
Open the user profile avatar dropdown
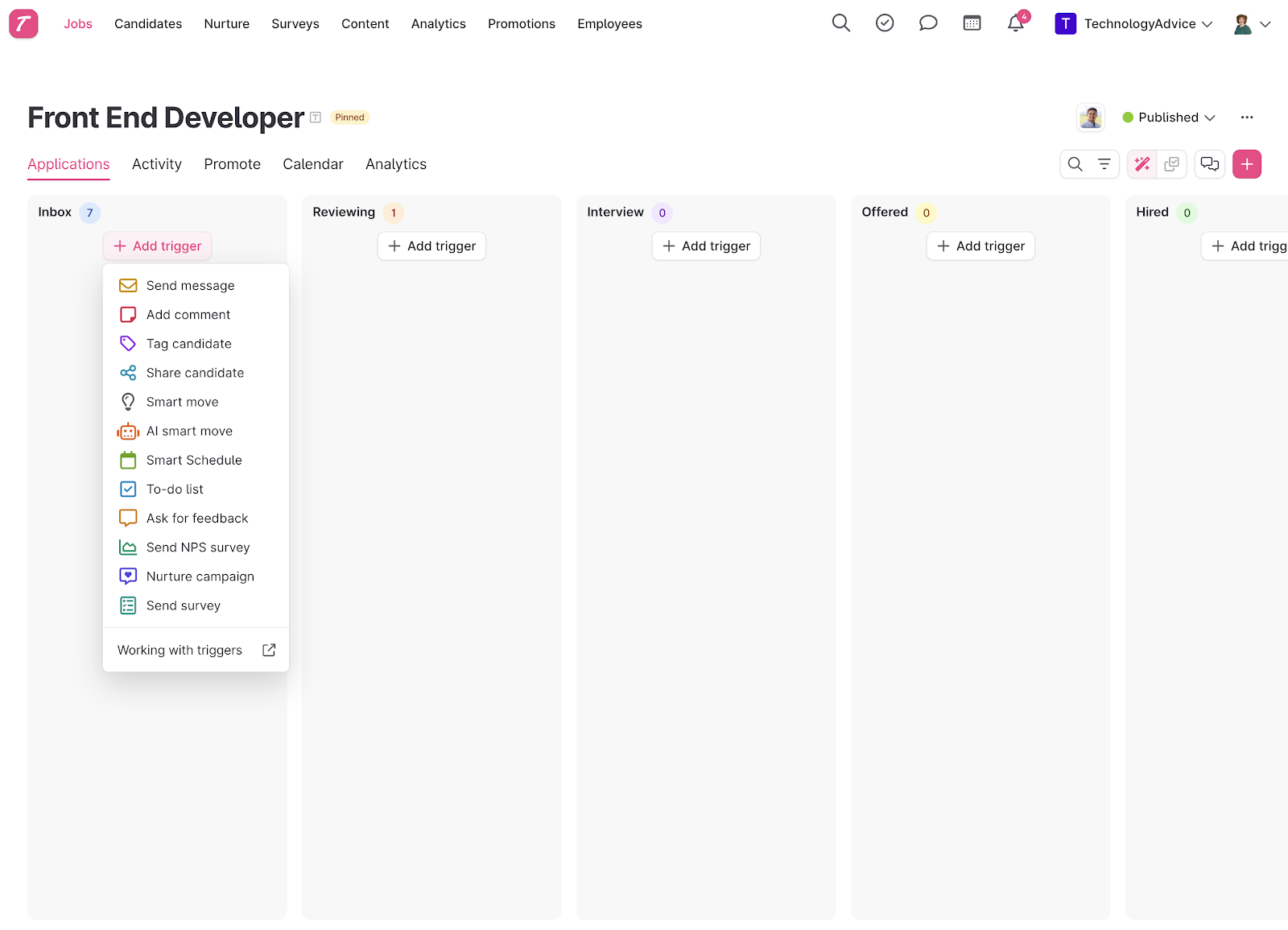[1252, 23]
